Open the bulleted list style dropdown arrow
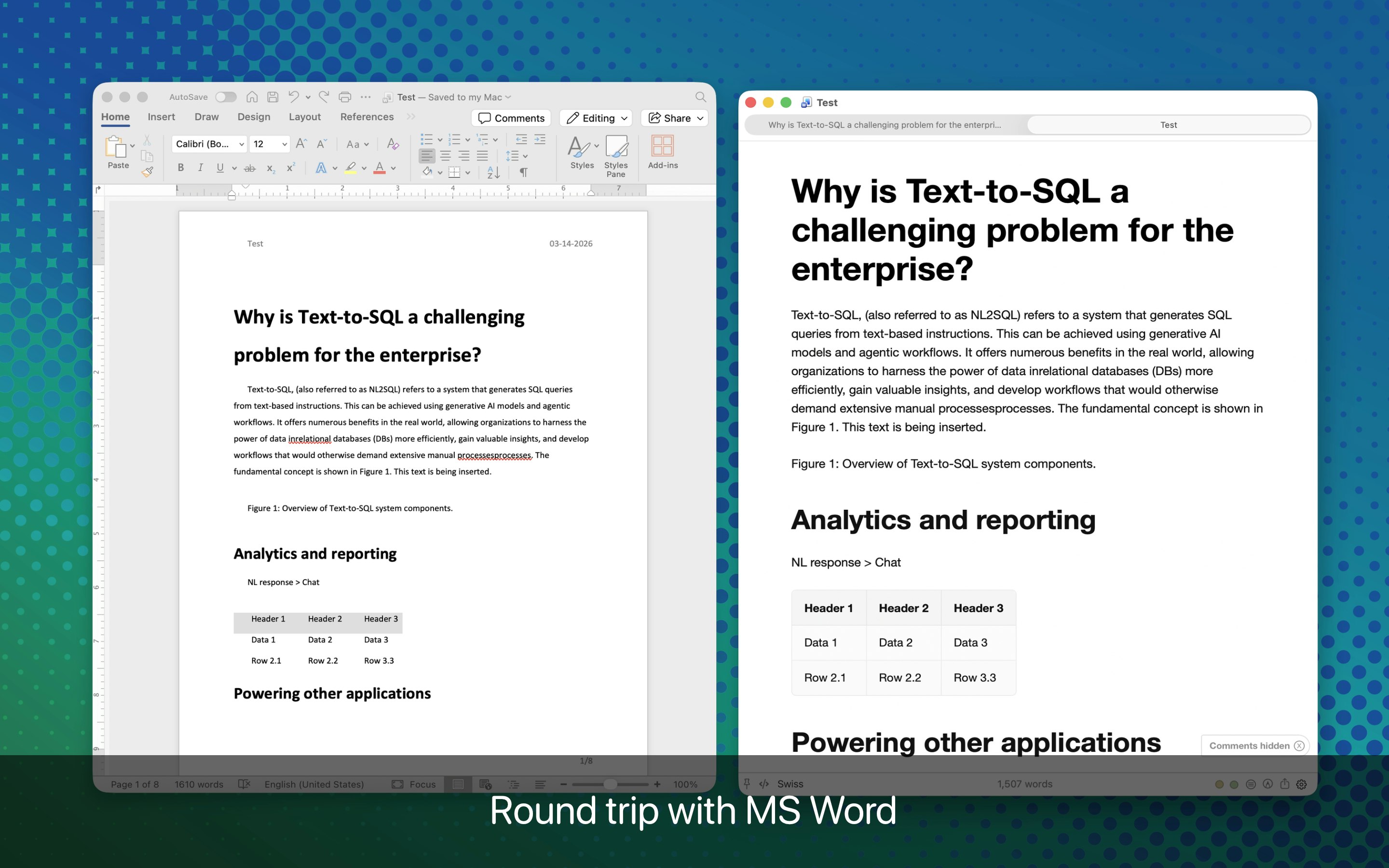 click(x=440, y=139)
